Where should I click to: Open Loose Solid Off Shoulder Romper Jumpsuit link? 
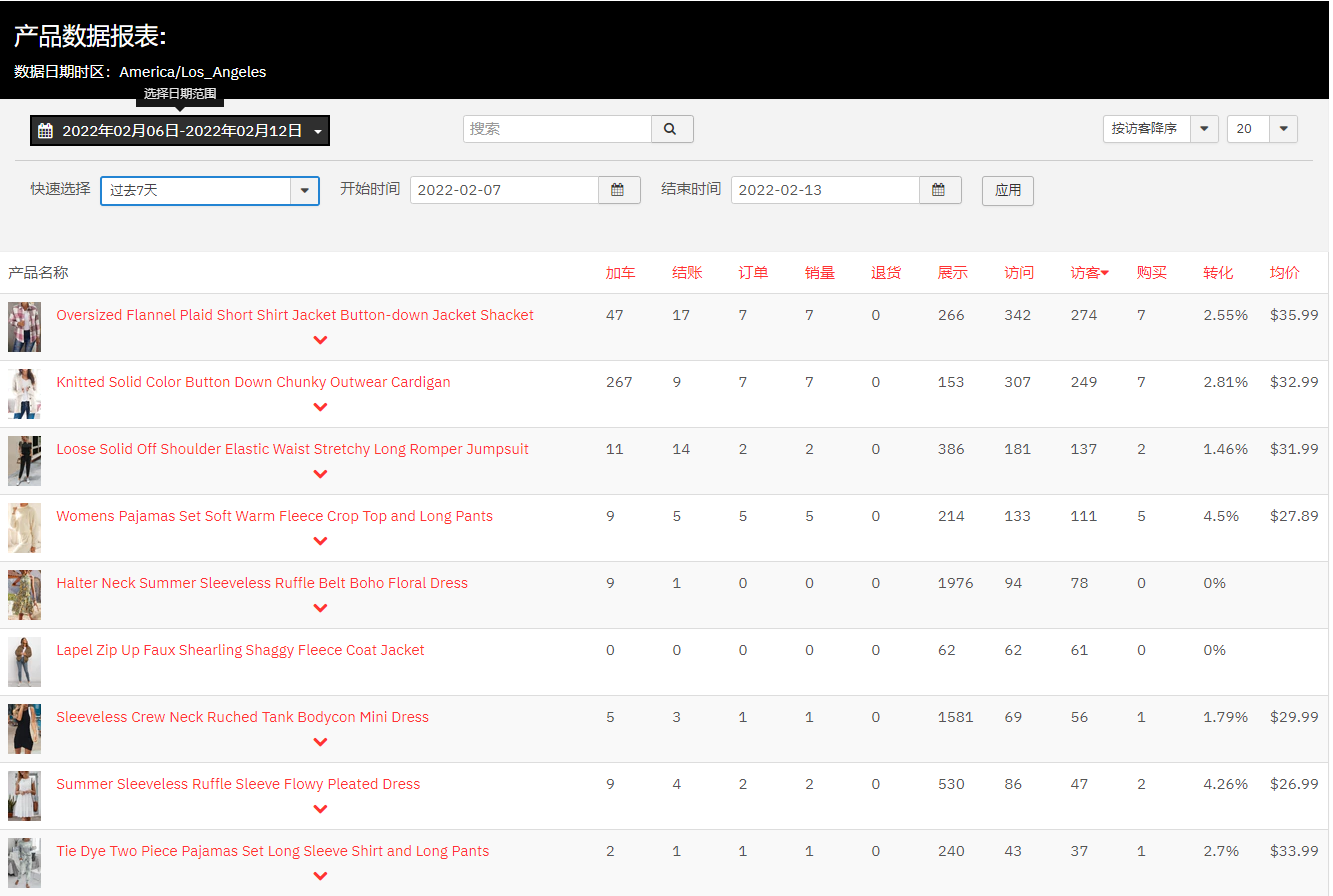(292, 449)
